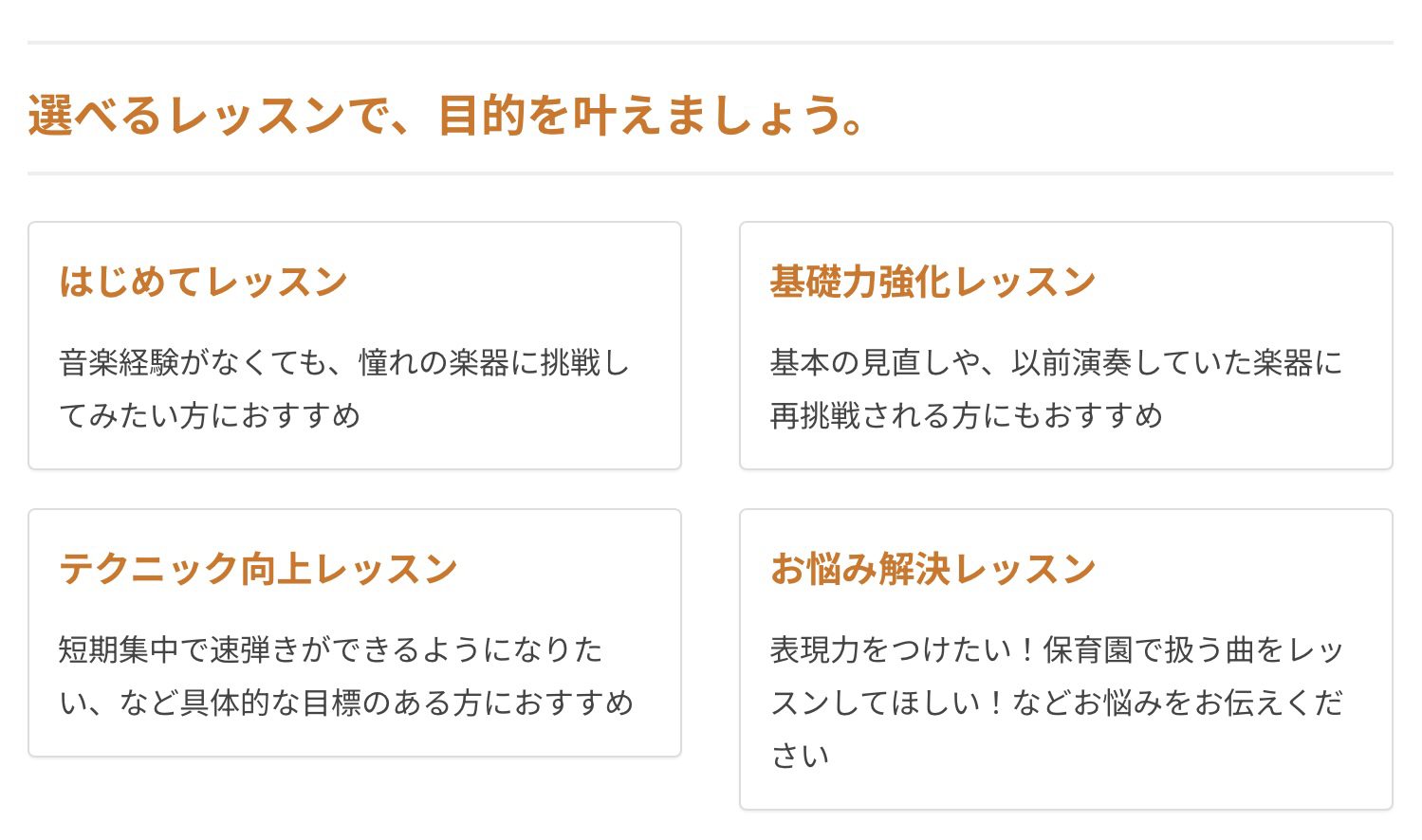The height and width of the screenshot is (840, 1422).
Task: Click the text line てみたい方におすすめ
Action: pyautogui.click(x=210, y=416)
